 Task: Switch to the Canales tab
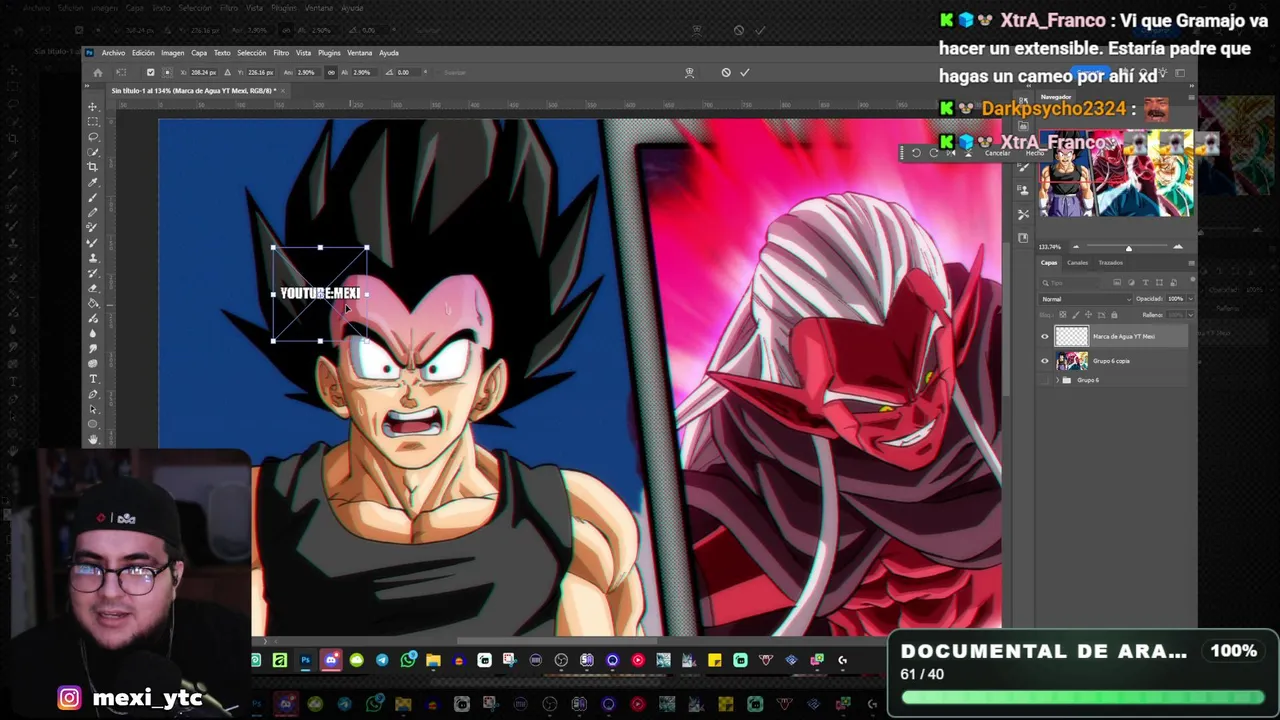click(x=1077, y=263)
